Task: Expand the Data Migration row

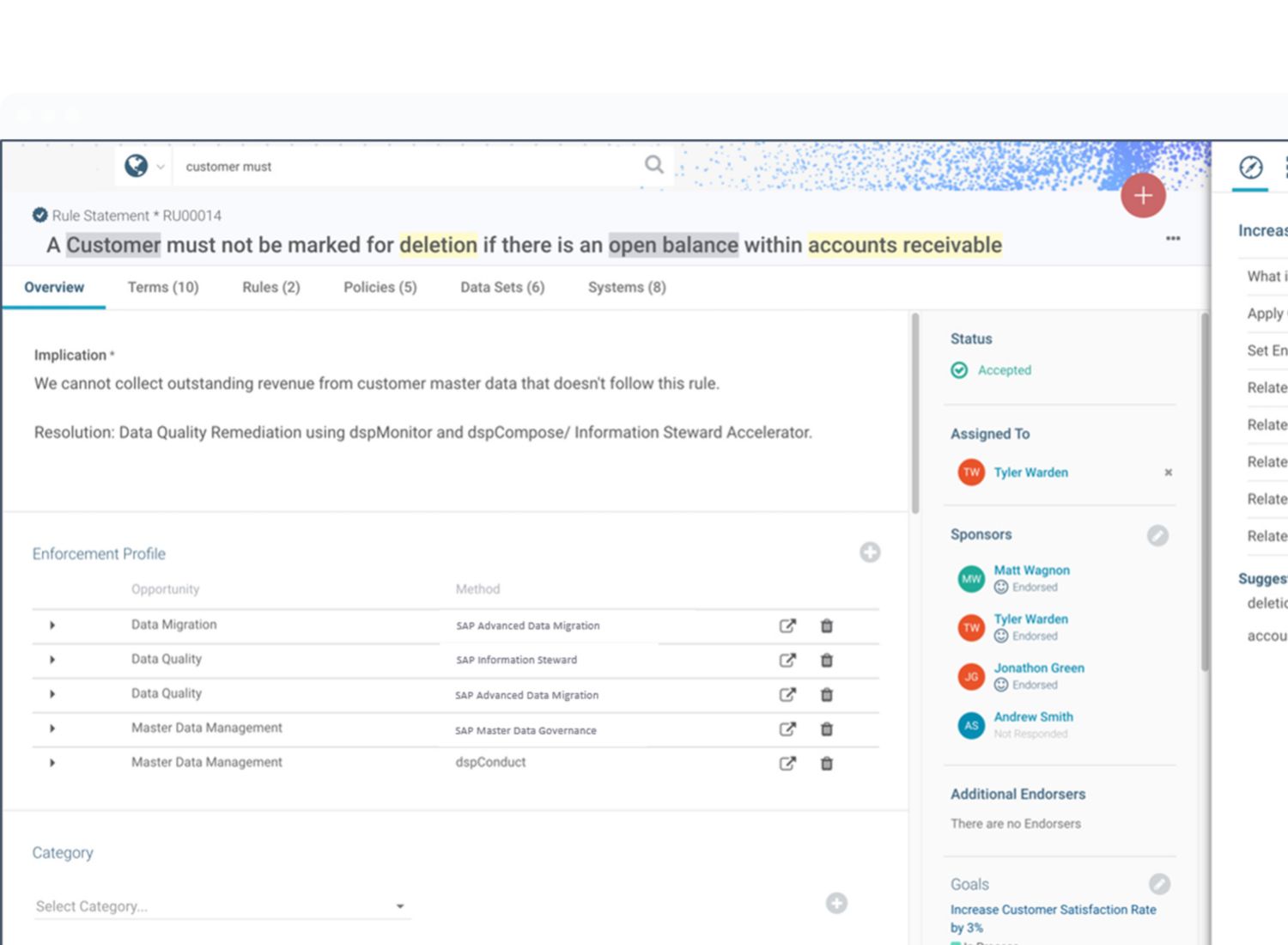Action: (52, 625)
